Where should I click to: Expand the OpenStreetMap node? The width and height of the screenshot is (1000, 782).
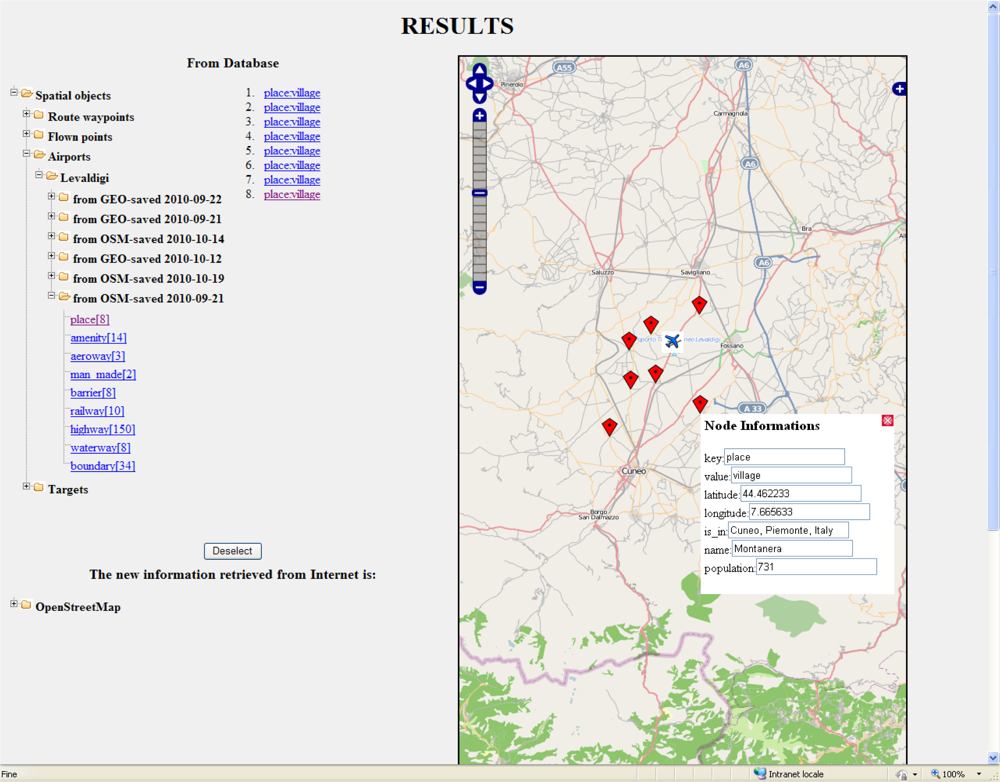click(13, 603)
